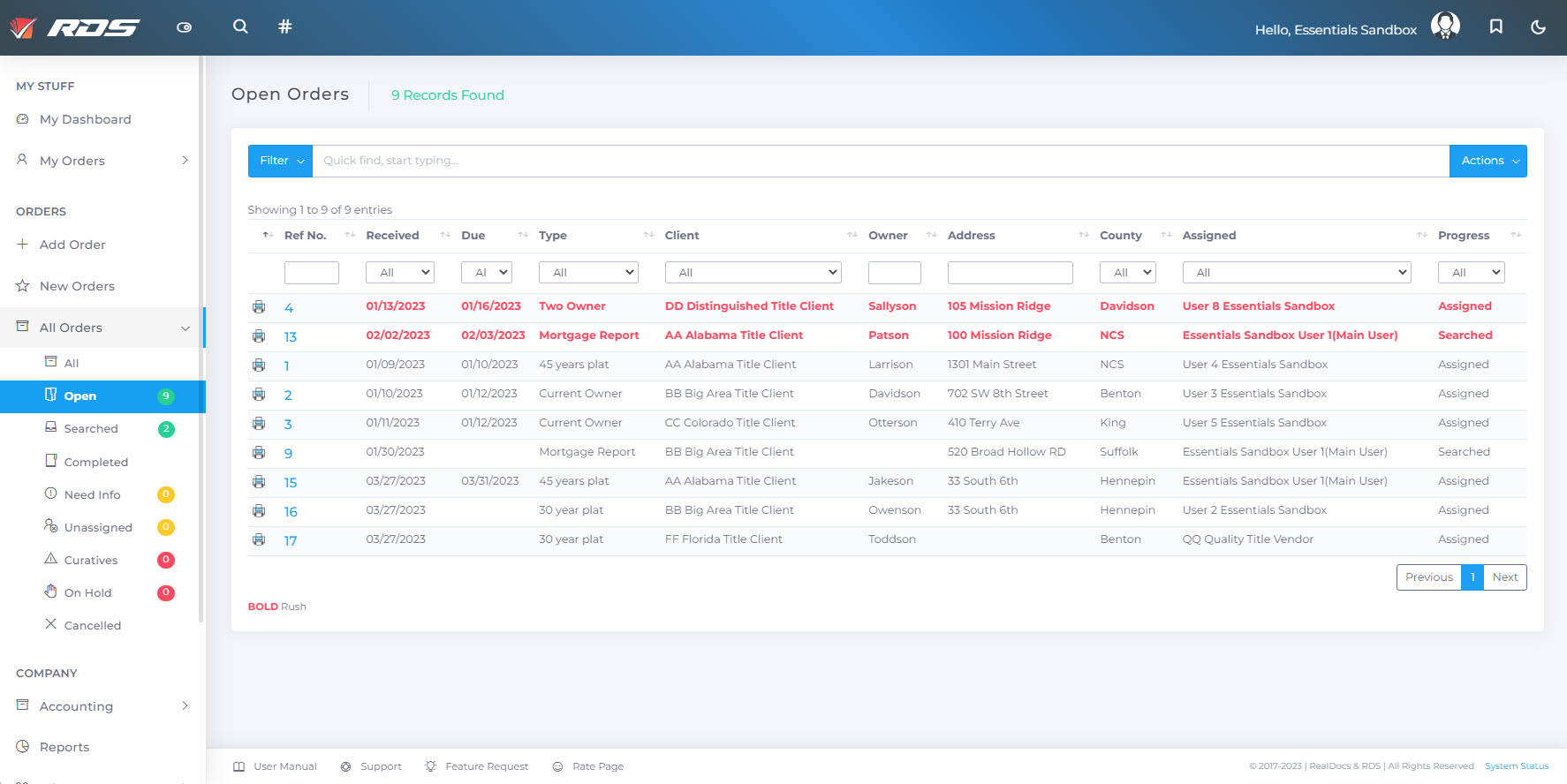The height and width of the screenshot is (784, 1567).
Task: Click the hashtag icon in header
Action: (x=284, y=26)
